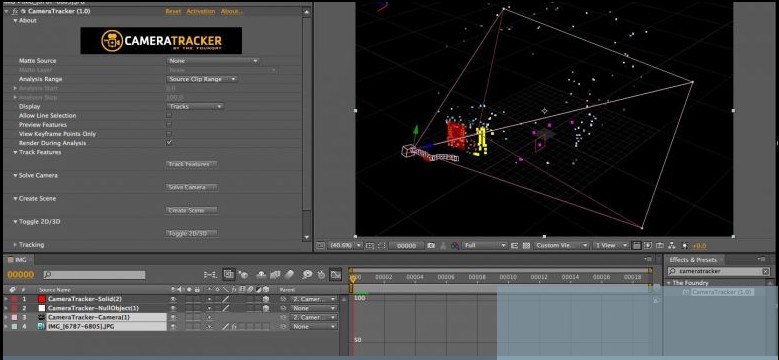Clear the Effects & Presets search
This screenshot has height=360, width=779.
coord(765,271)
